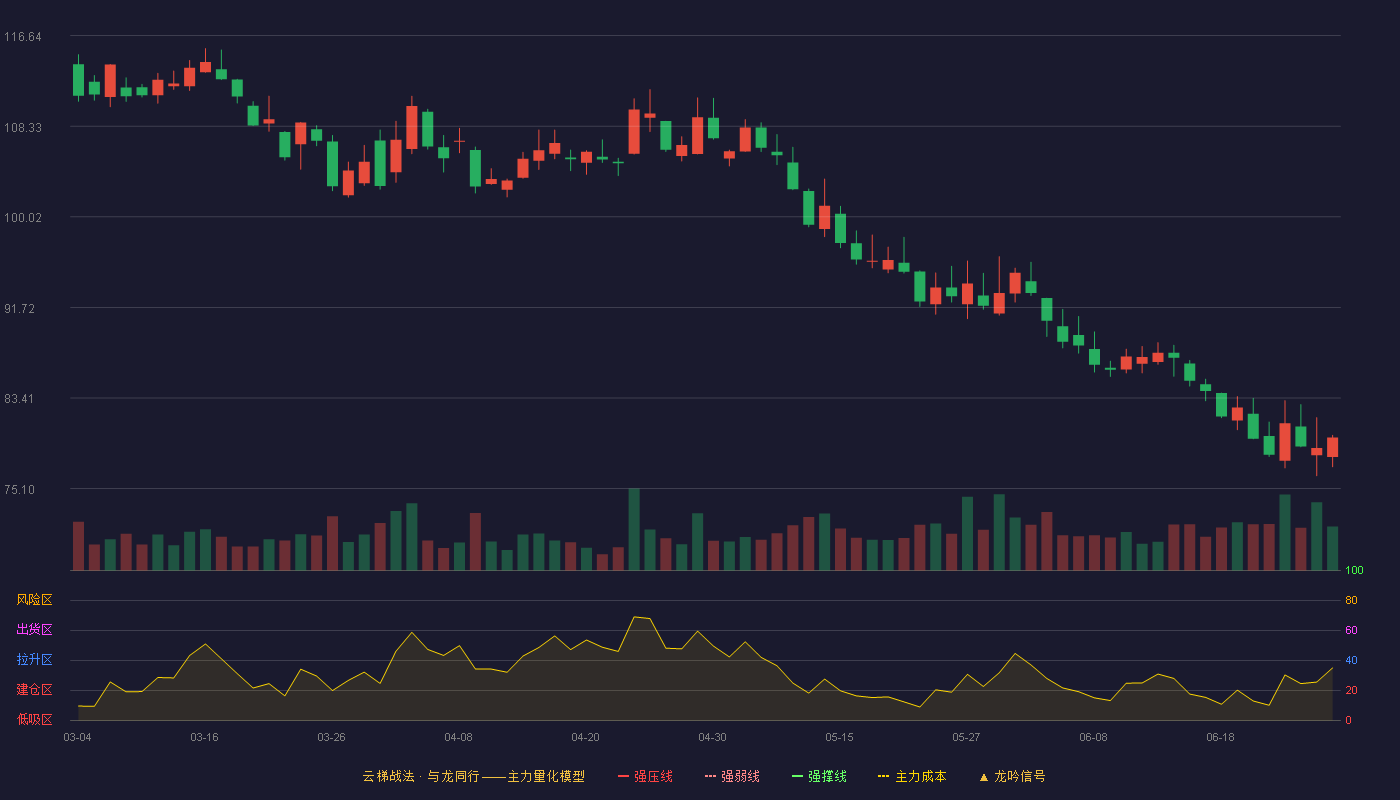
Task: Click the red 20 indicator axis value
Action: coord(1351,691)
